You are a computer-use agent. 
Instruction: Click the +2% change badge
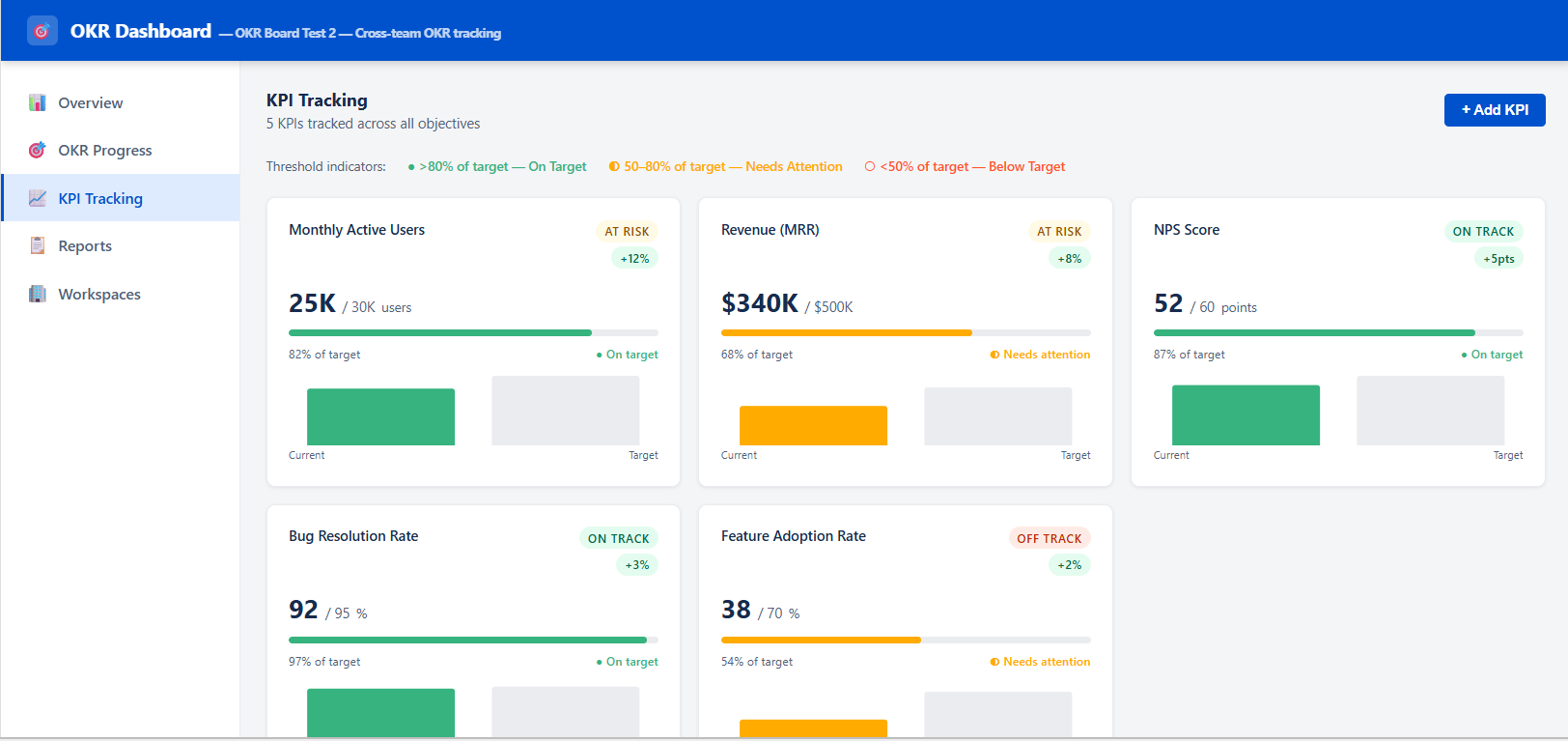(x=1069, y=565)
